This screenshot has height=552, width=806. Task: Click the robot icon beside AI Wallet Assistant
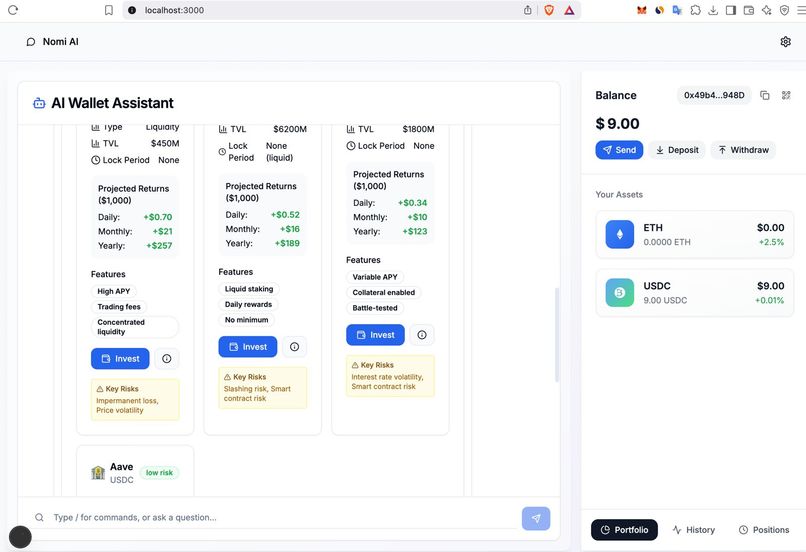tap(39, 103)
